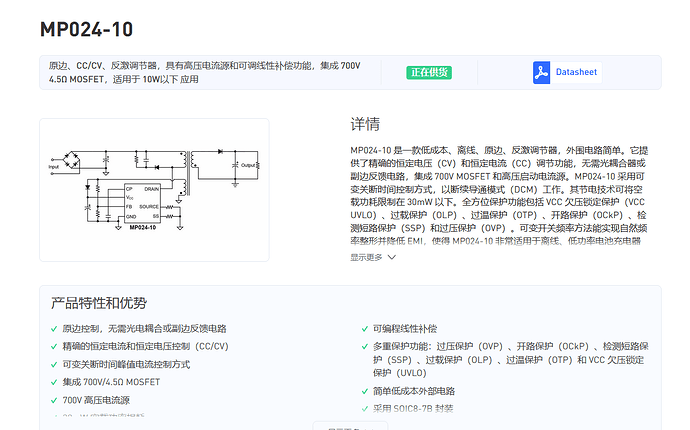Image resolution: width=690 pixels, height=430 pixels.
Task: Click the checkmark beside 700V 高压电流源
Action: (54, 401)
